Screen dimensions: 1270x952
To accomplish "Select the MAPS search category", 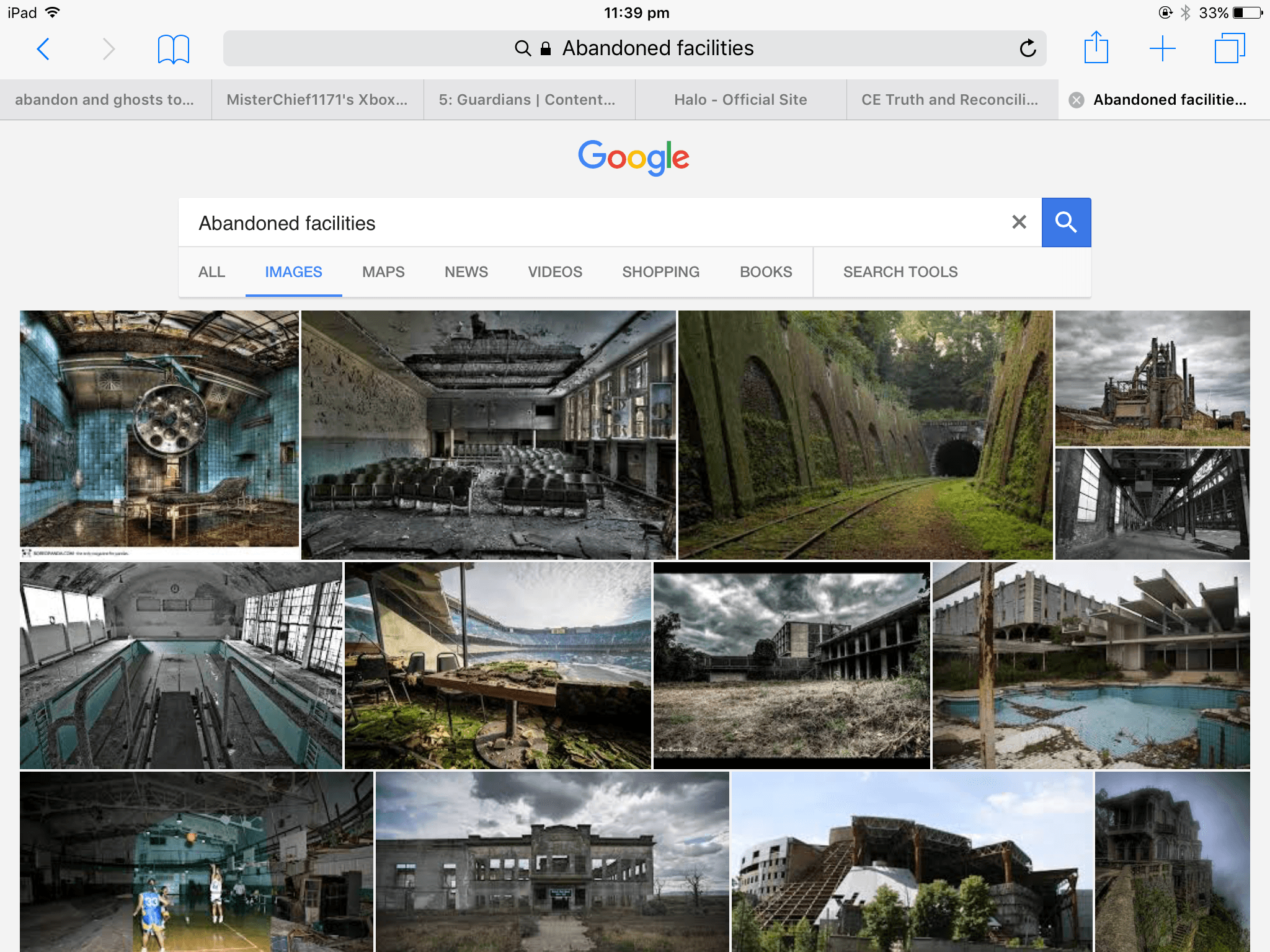I will tap(383, 272).
